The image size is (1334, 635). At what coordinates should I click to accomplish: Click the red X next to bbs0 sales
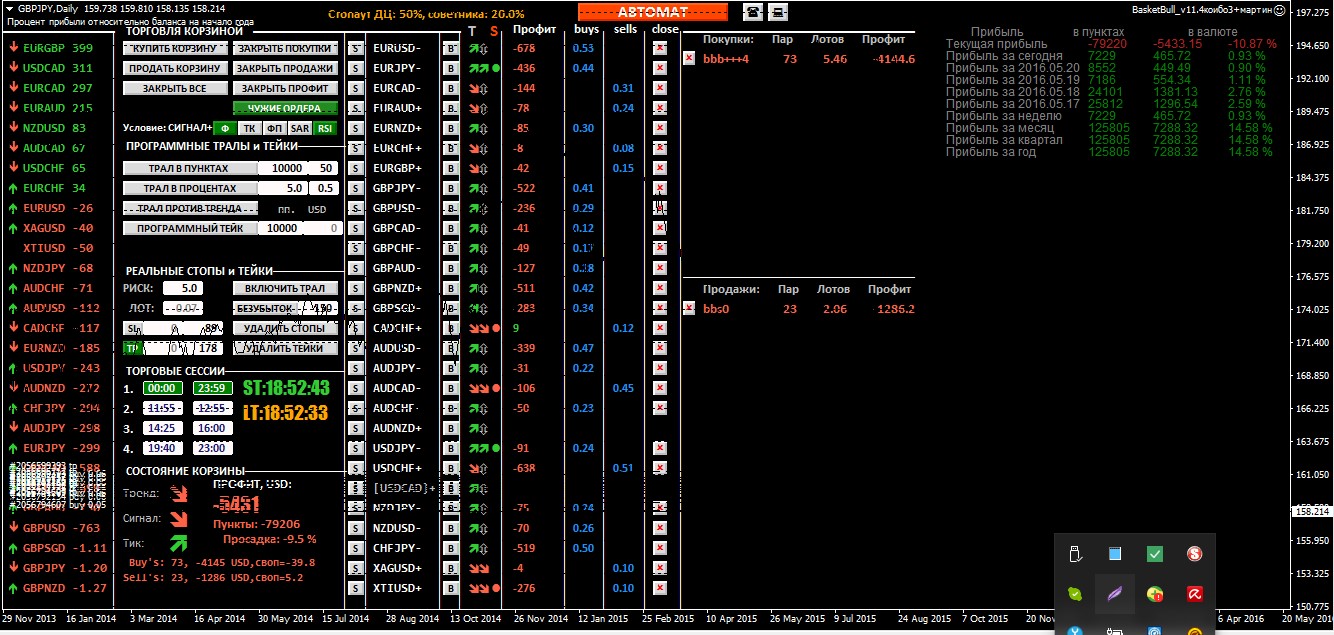(688, 309)
